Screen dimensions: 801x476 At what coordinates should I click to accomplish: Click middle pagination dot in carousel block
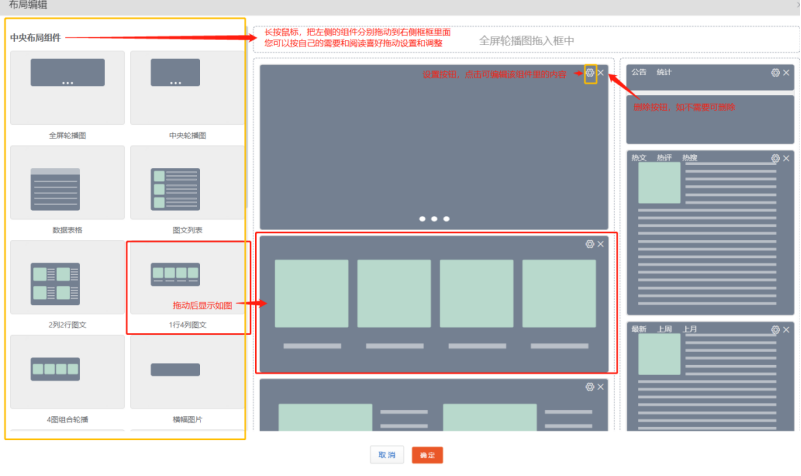pyautogui.click(x=435, y=218)
